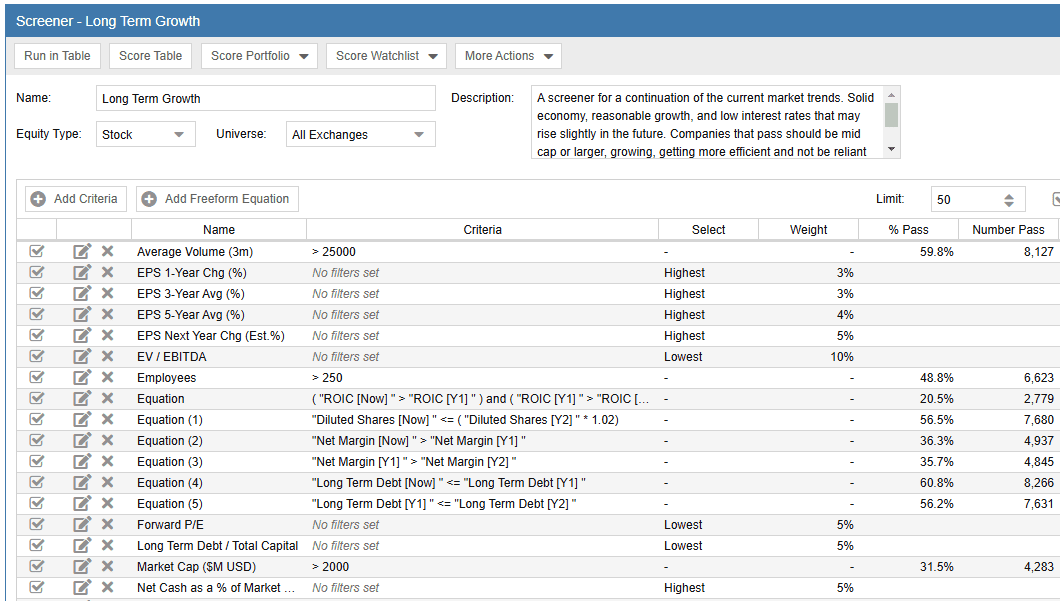The image size is (1060, 601).
Task: Click the description scrollbar thumb
Action: [x=892, y=114]
